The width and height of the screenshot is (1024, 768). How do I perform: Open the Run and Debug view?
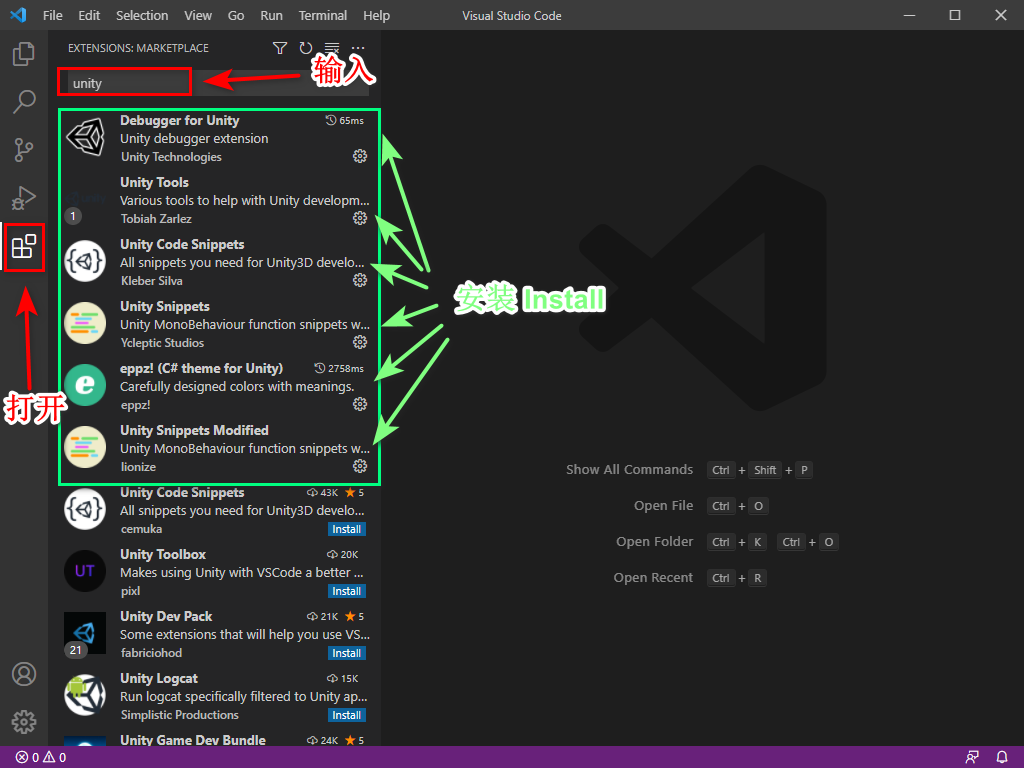pyautogui.click(x=24, y=198)
